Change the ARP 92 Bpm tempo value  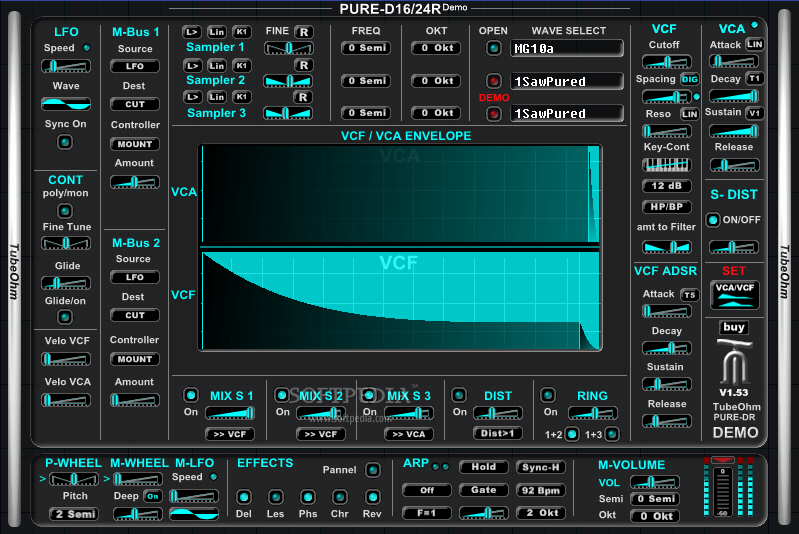pos(541,490)
